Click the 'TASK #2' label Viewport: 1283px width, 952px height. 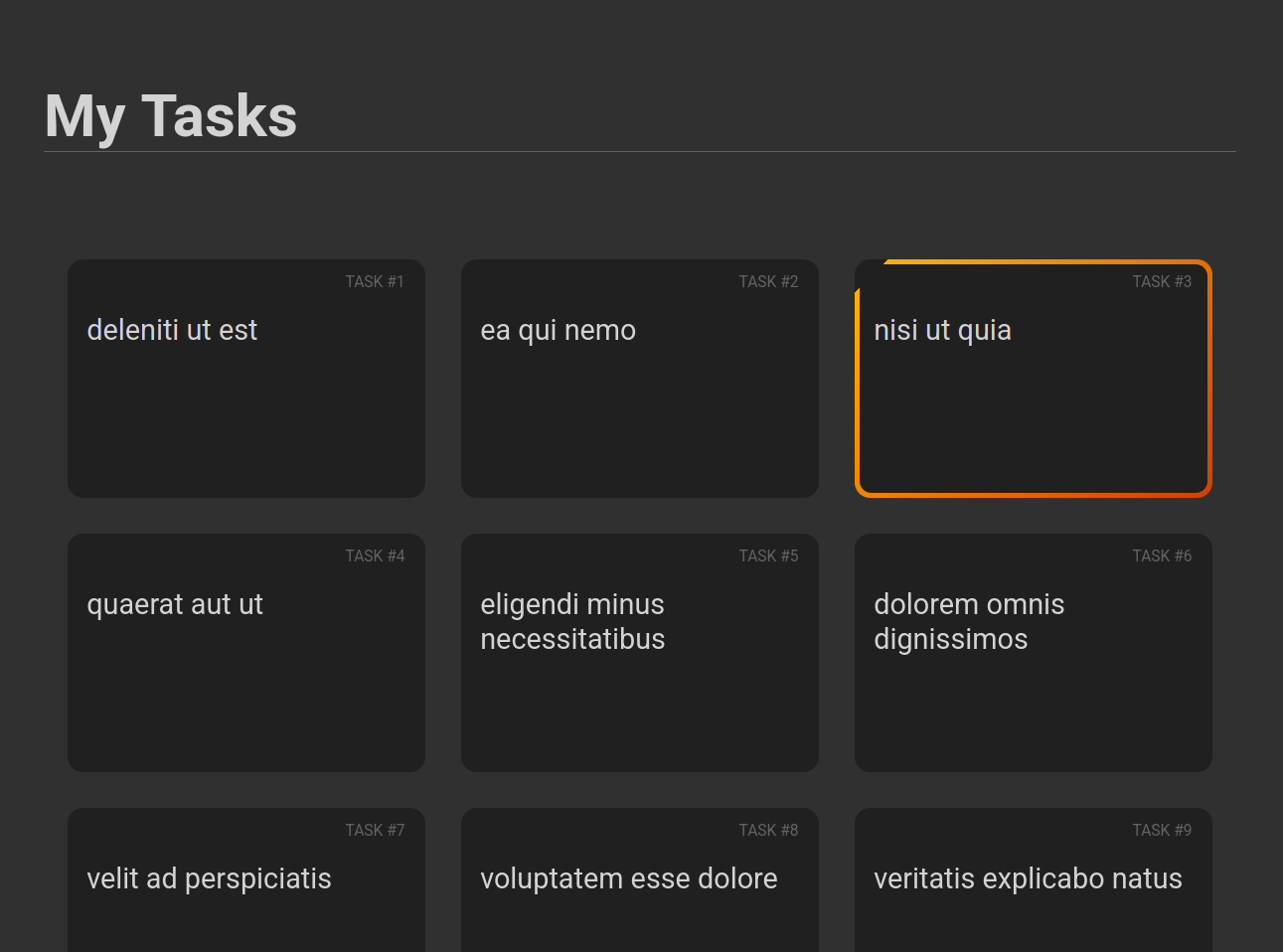pyautogui.click(x=768, y=282)
